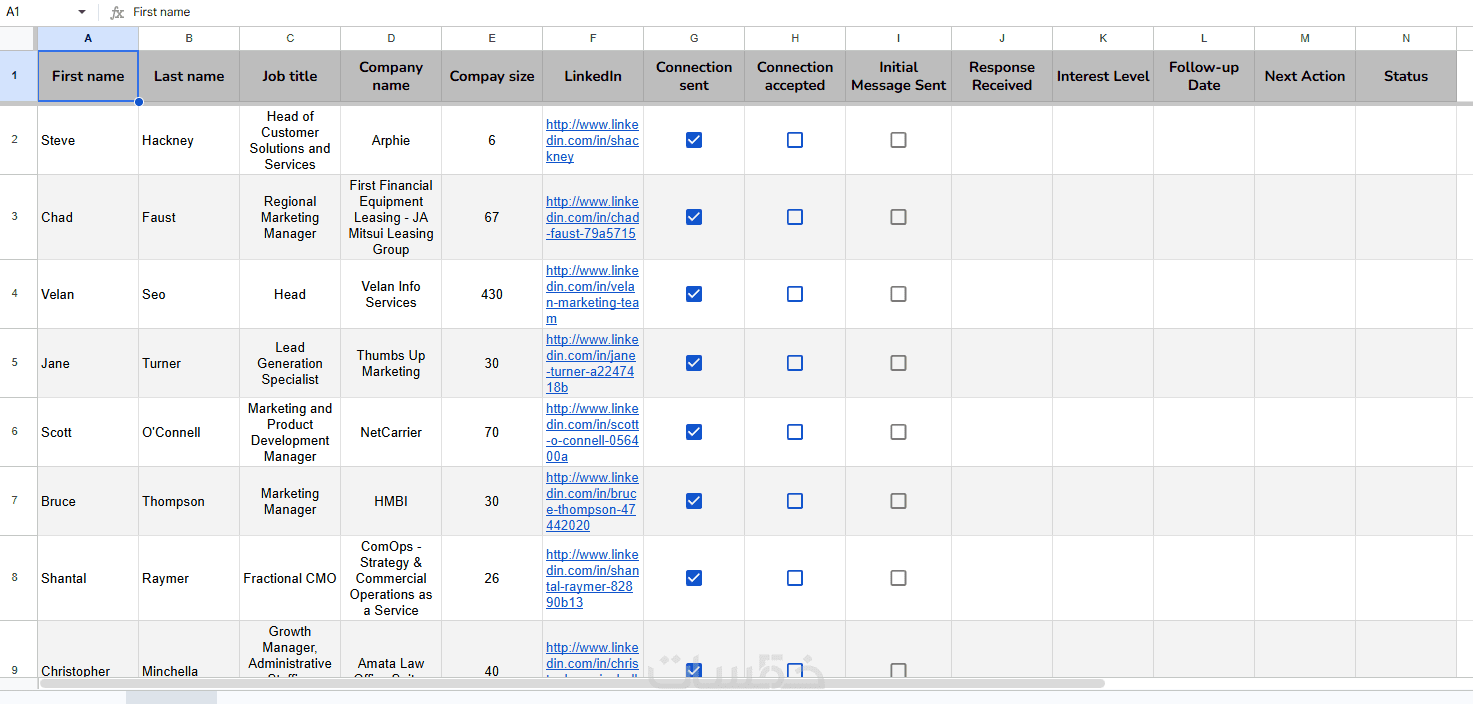Tick Connection accepted for Jane Turner

pos(795,363)
